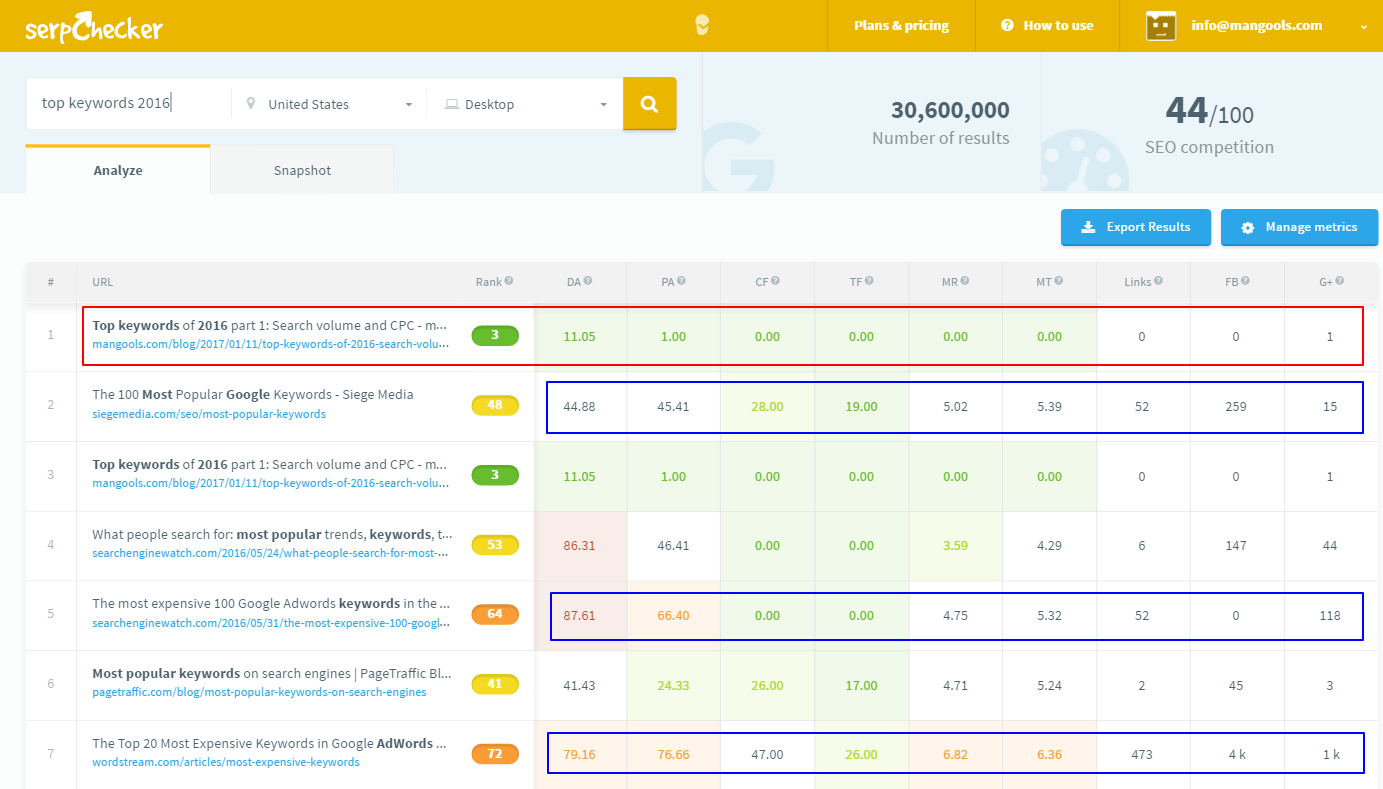1383x789 pixels.
Task: Click the Manage metrics button
Action: (x=1299, y=227)
